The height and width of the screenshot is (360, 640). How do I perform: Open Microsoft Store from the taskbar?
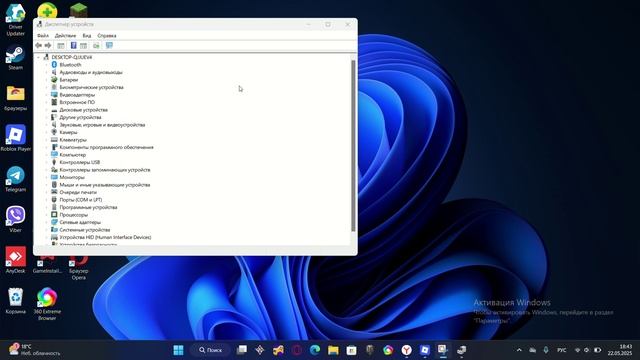click(351, 350)
